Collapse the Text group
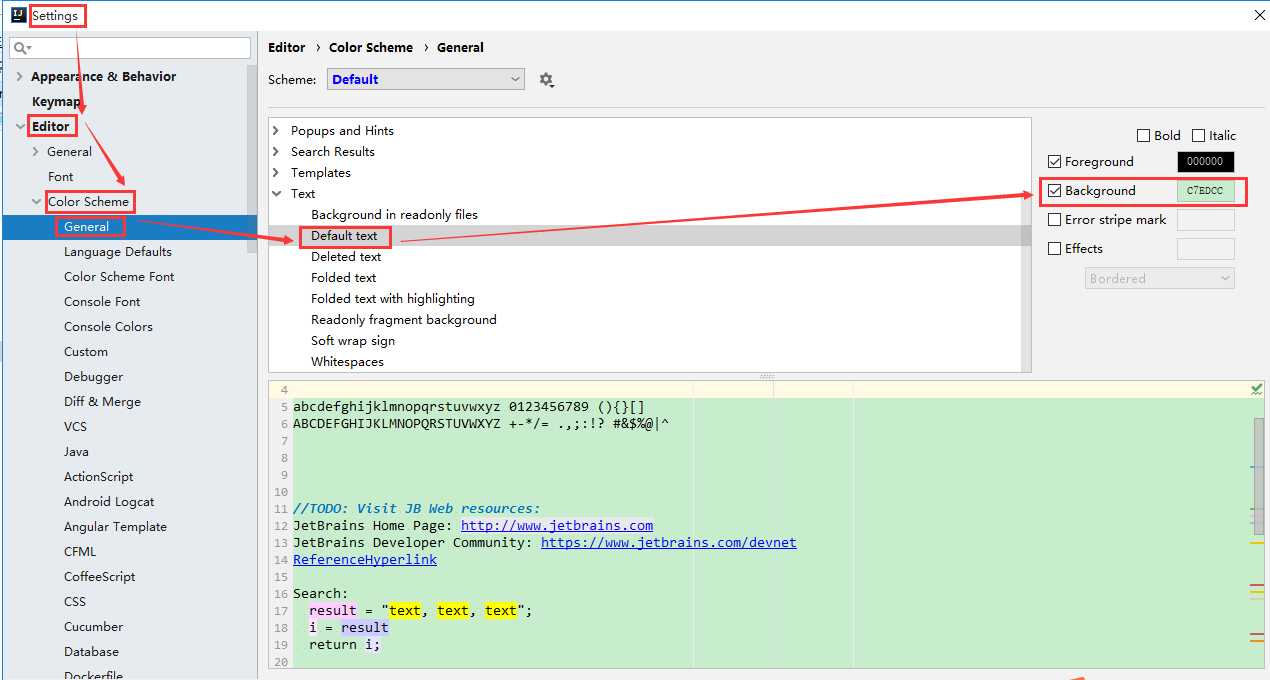 click(277, 194)
